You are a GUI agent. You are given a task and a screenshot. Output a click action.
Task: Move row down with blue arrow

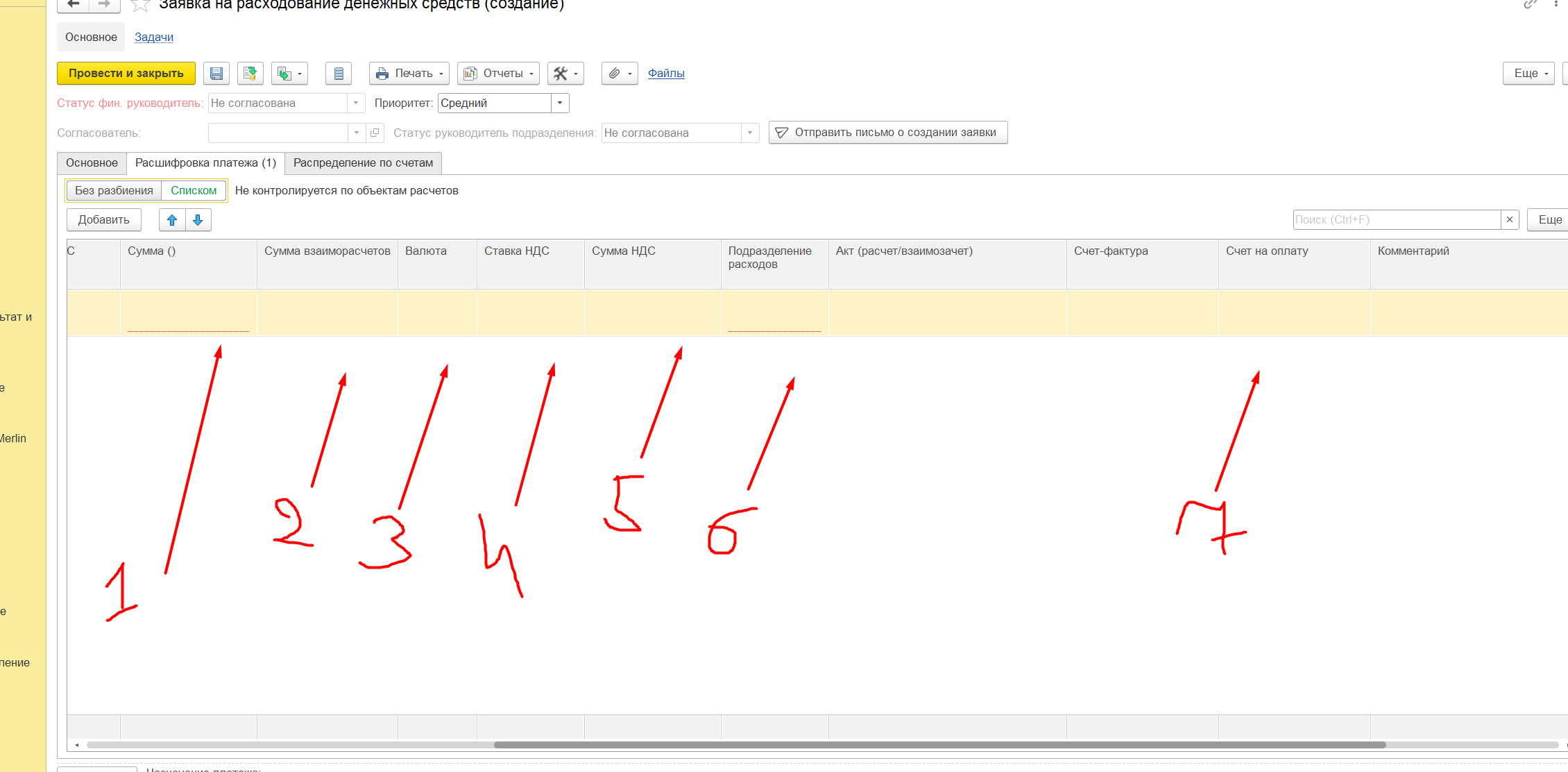pyautogui.click(x=198, y=220)
